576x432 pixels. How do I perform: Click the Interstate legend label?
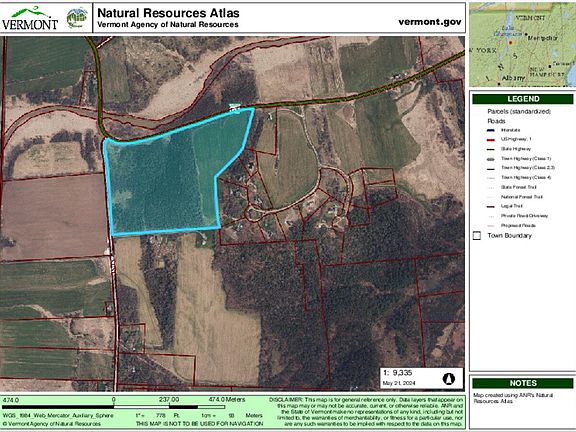(510, 130)
